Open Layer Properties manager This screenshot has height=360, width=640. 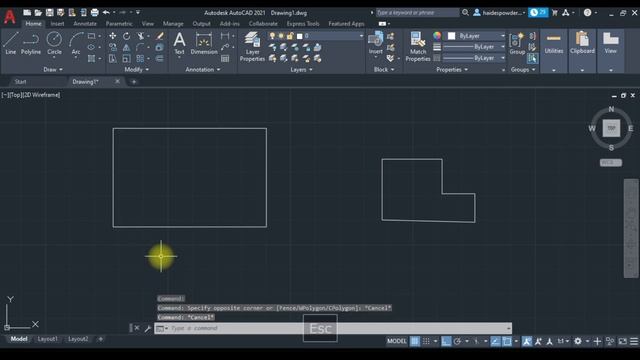(x=252, y=47)
